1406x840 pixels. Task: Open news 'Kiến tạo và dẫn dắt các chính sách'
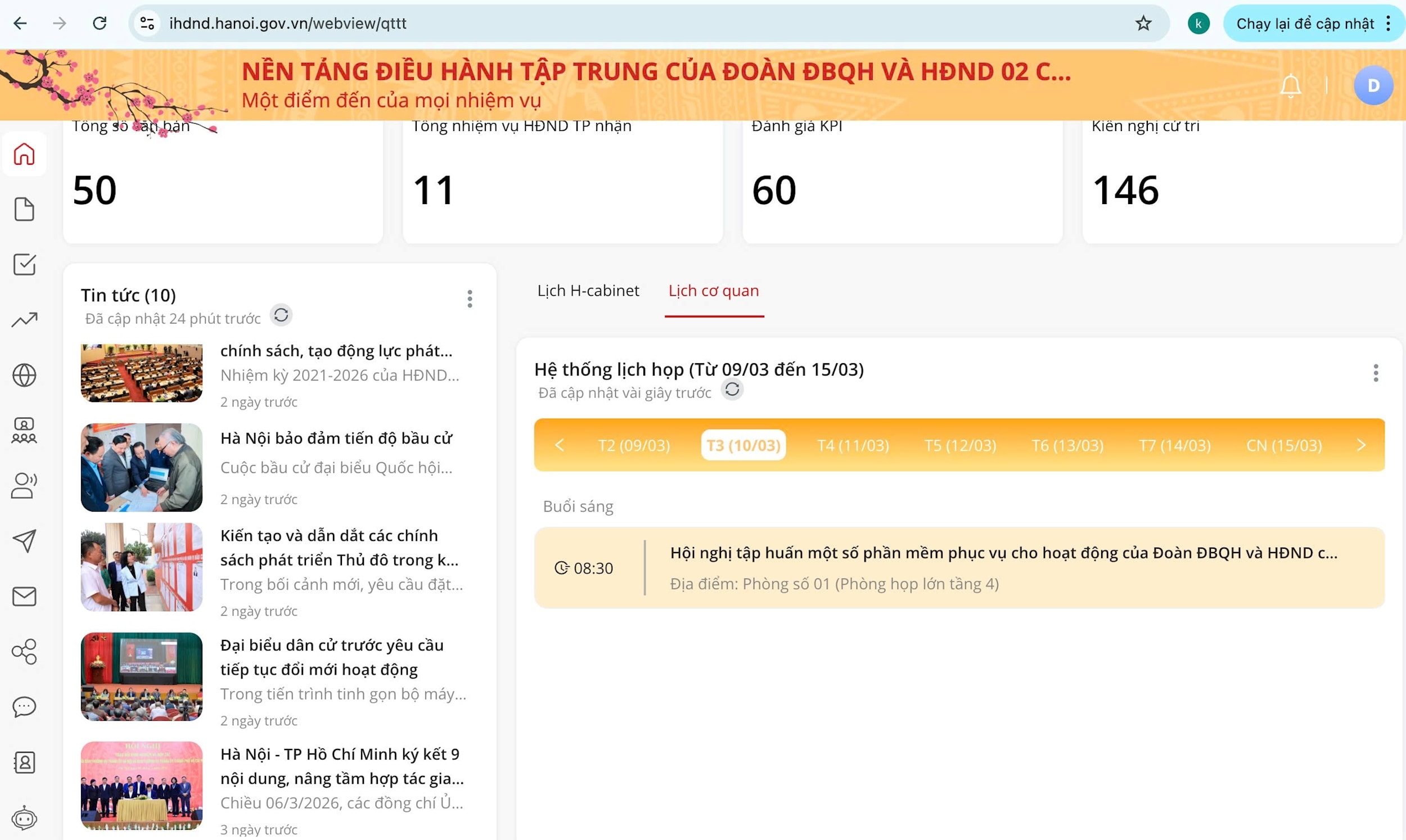pyautogui.click(x=340, y=548)
